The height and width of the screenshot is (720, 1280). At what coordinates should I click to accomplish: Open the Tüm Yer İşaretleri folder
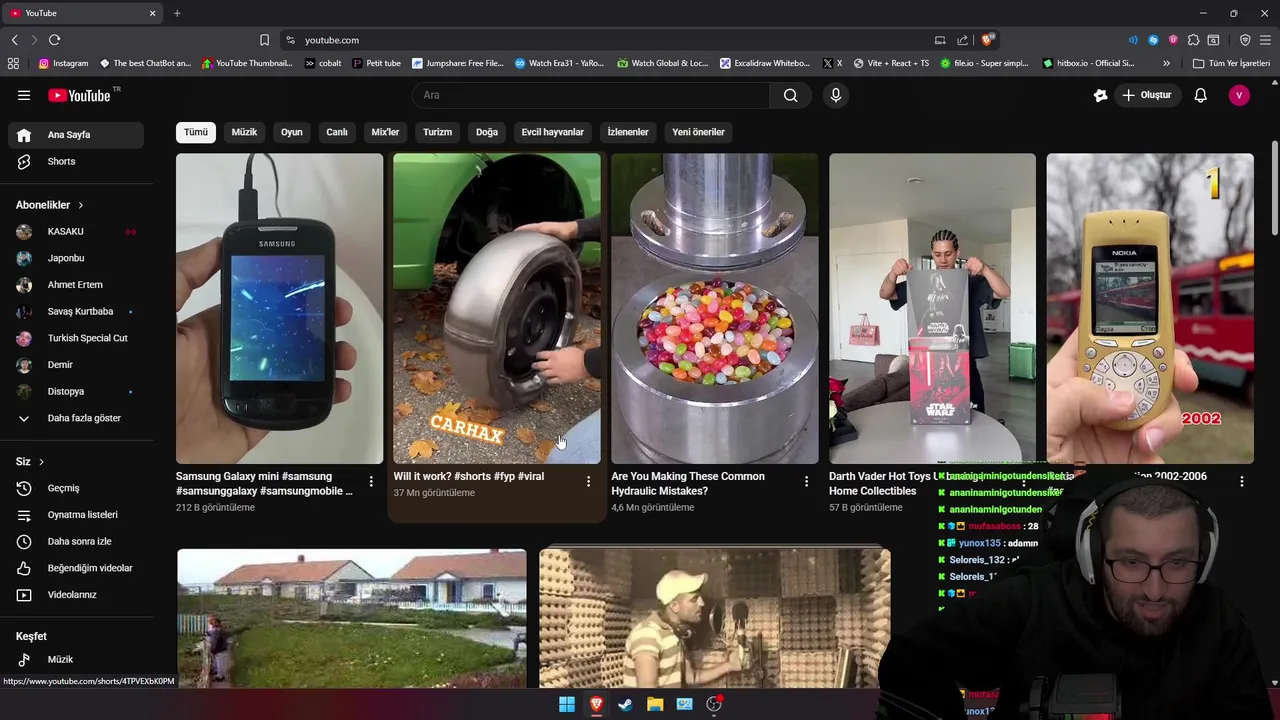pos(1231,63)
